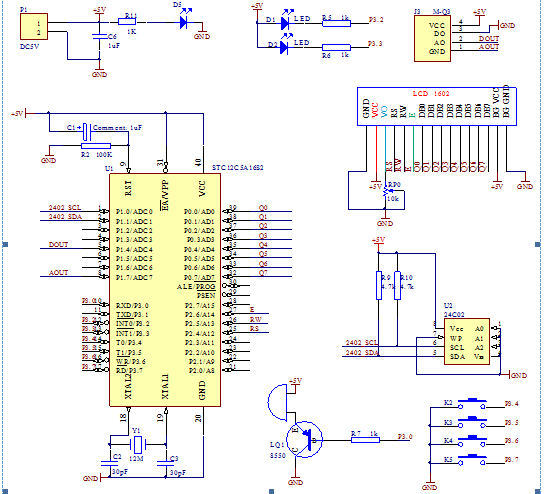This screenshot has height=494, width=547.
Task: Click resistor R2 100K
Action: (96, 146)
